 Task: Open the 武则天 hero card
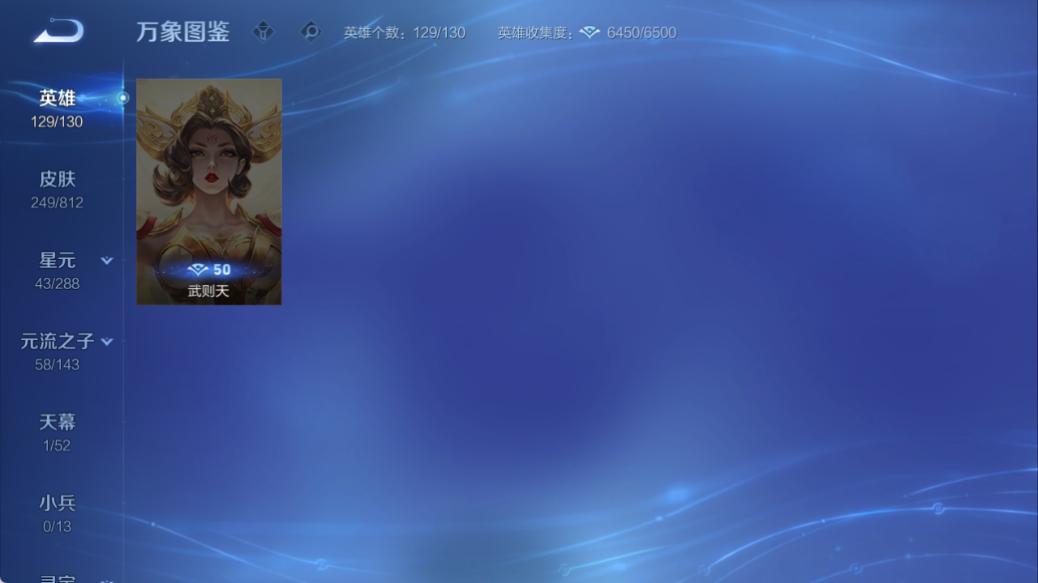coord(209,192)
